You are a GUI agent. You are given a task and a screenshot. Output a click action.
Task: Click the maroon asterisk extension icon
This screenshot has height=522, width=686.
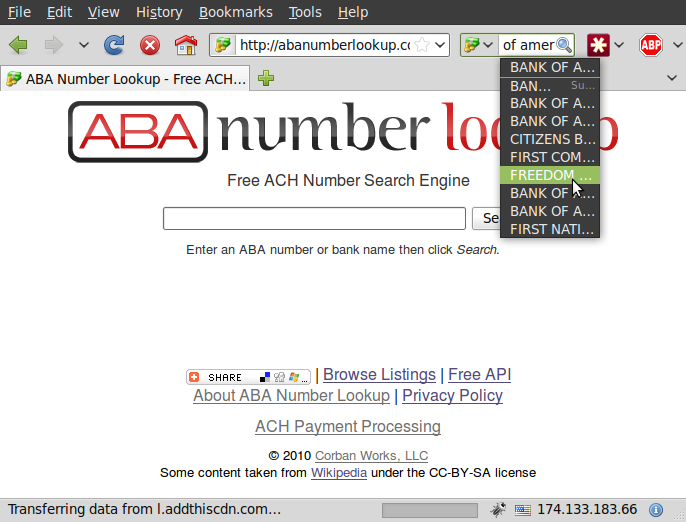598,45
